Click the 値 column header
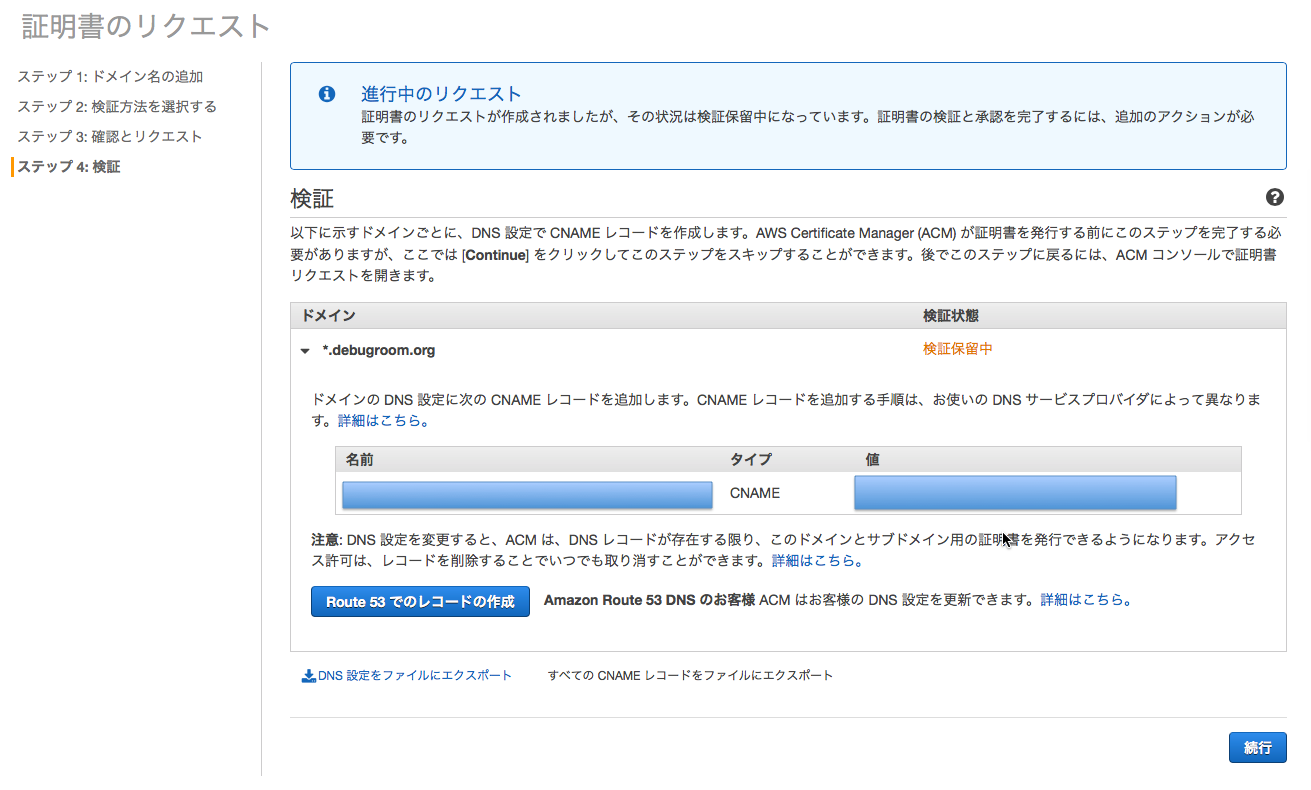1311x790 pixels. coord(873,459)
